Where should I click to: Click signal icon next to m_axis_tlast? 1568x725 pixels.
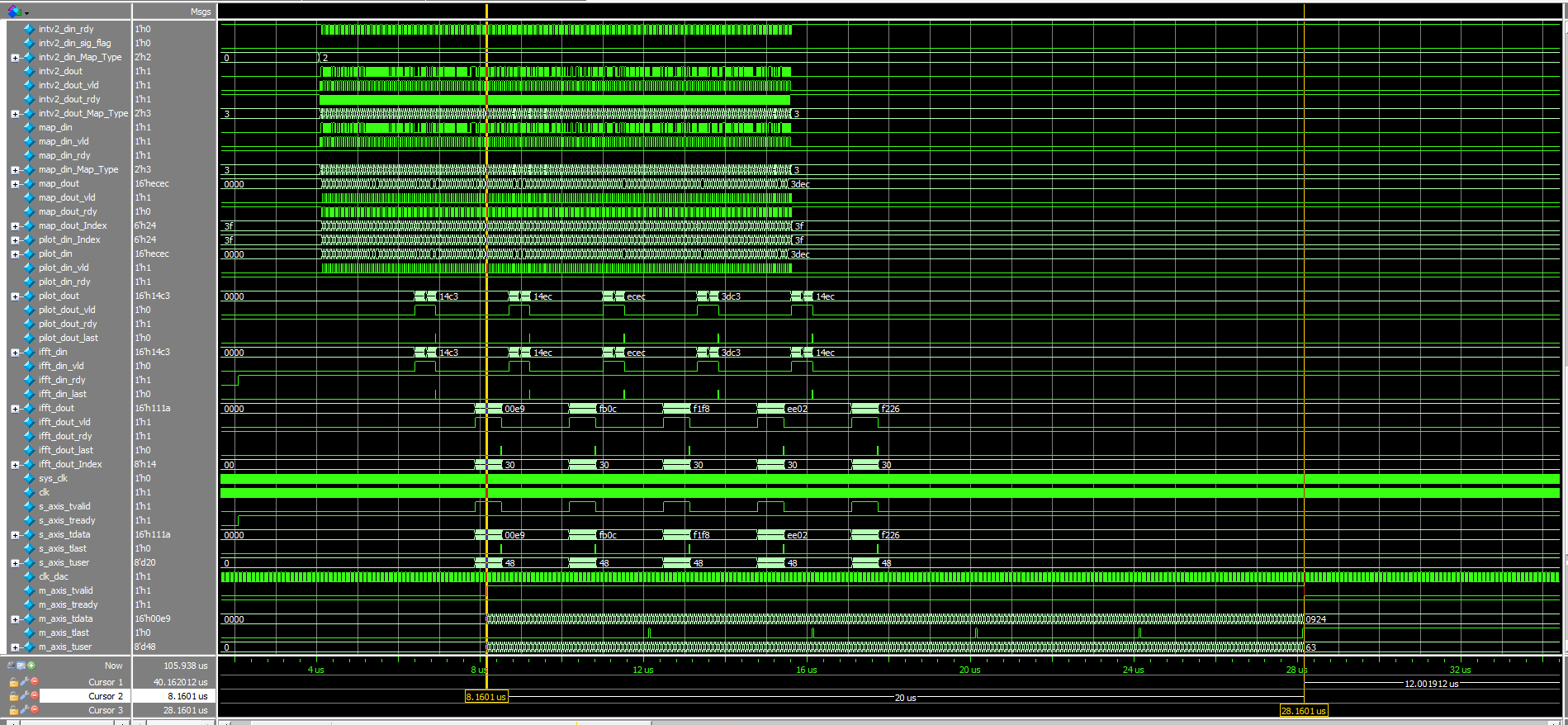29,633
